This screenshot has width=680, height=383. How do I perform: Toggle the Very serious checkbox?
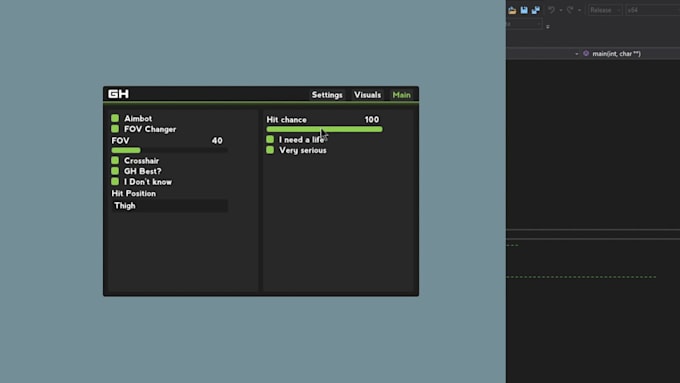[x=270, y=150]
